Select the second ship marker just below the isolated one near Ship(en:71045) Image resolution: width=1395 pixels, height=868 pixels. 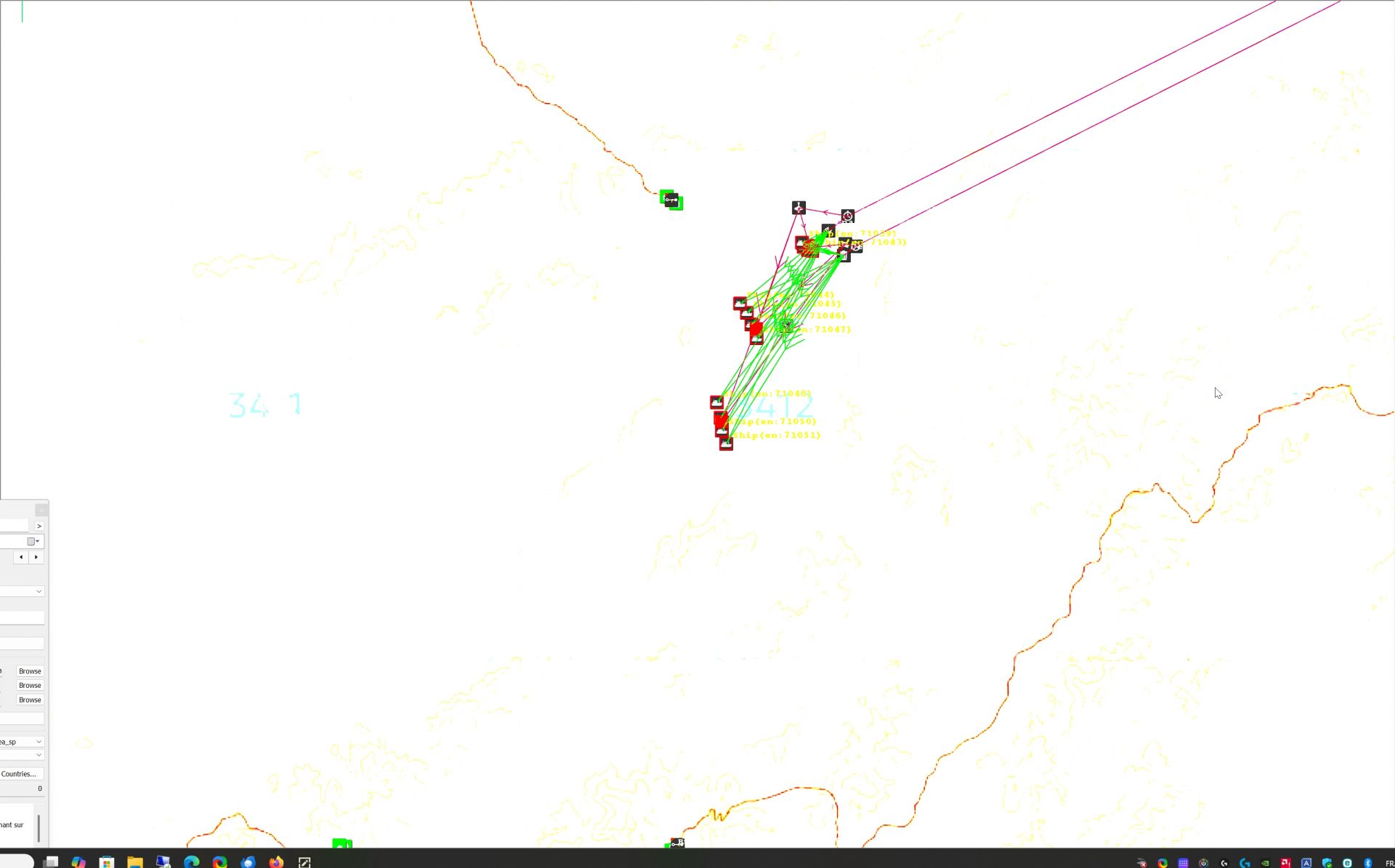pos(747,313)
